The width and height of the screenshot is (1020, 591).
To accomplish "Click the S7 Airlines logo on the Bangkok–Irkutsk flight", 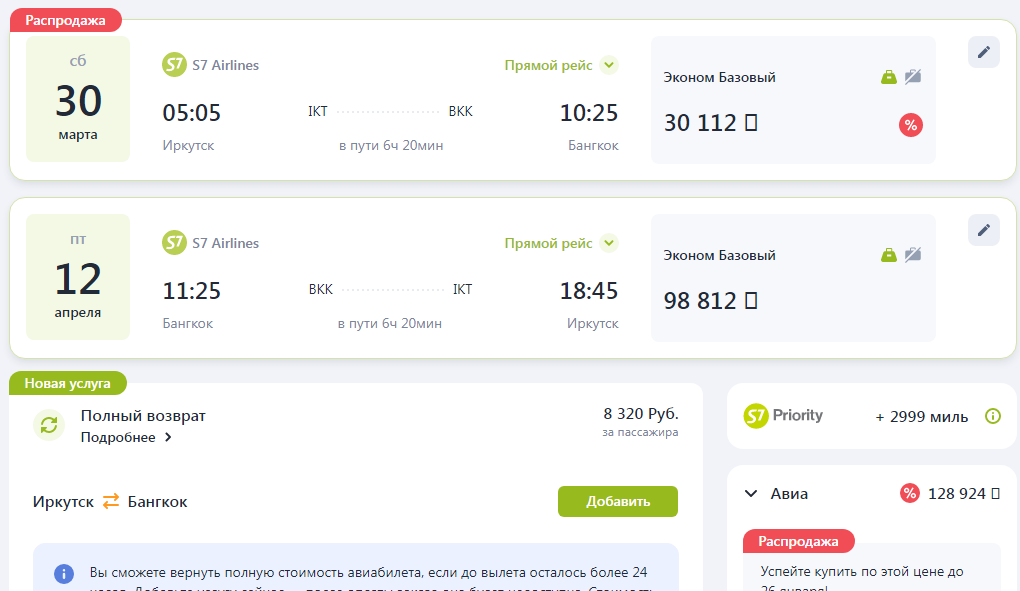I will (174, 243).
